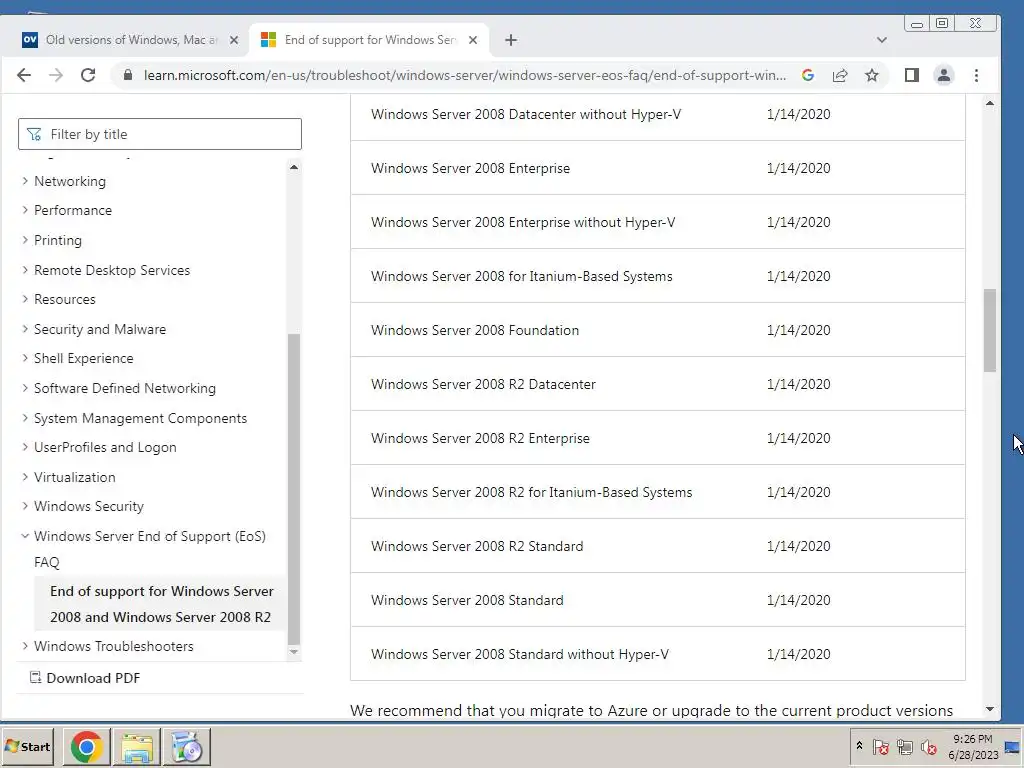Open File Explorer from taskbar
Viewport: 1024px width, 768px height.
tap(136, 746)
